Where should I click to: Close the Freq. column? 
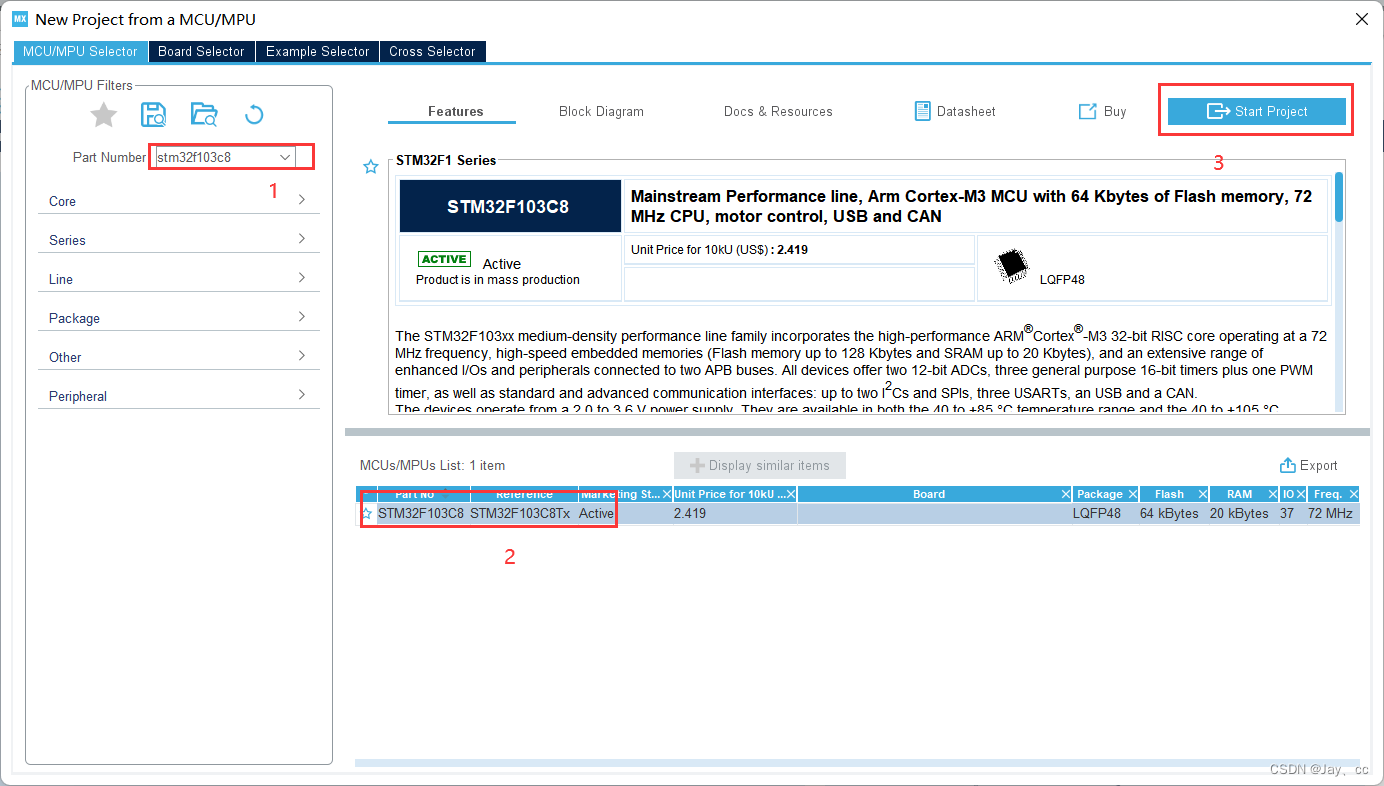coord(1353,494)
